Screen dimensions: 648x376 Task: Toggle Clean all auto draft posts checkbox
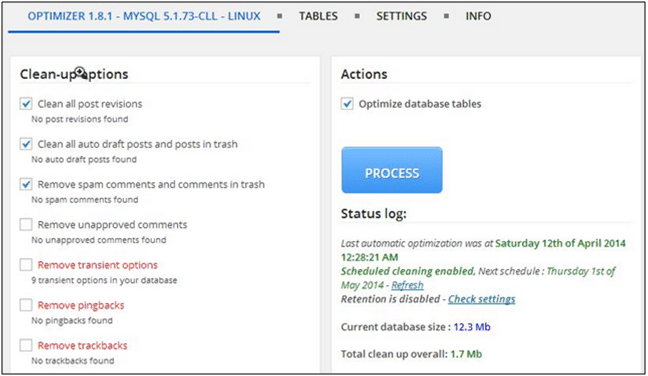click(x=26, y=144)
